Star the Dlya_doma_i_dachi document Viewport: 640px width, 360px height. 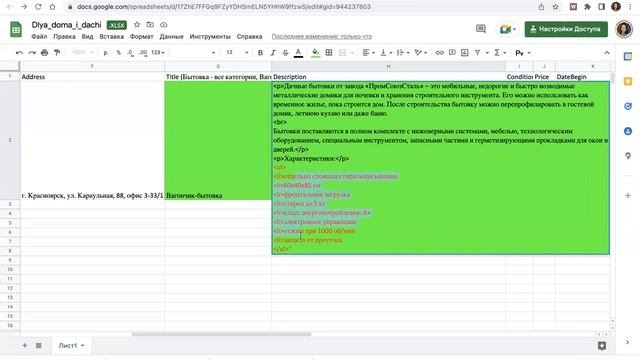point(137,25)
